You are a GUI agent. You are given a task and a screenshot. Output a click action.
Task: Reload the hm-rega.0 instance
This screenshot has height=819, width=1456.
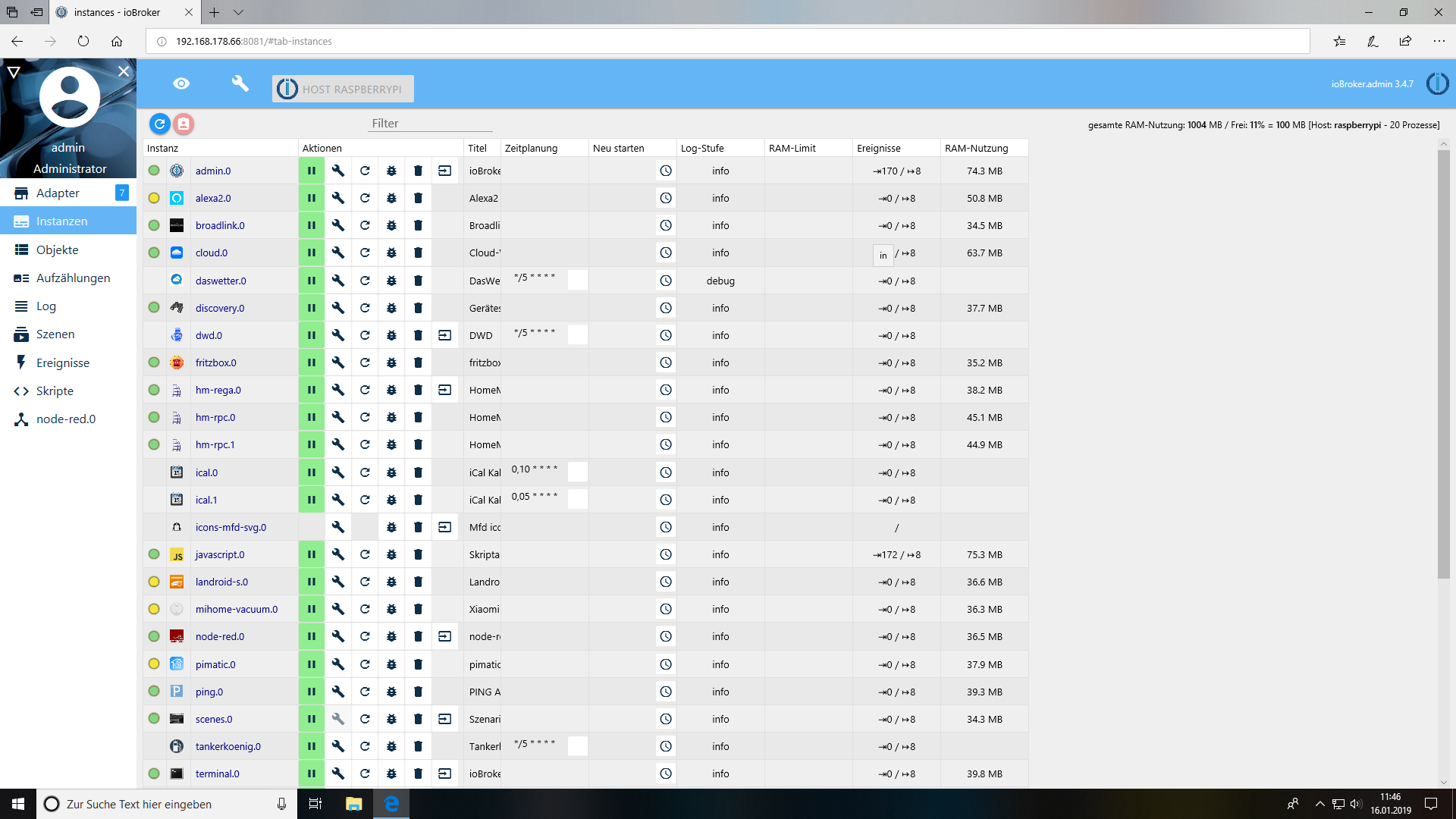(365, 390)
